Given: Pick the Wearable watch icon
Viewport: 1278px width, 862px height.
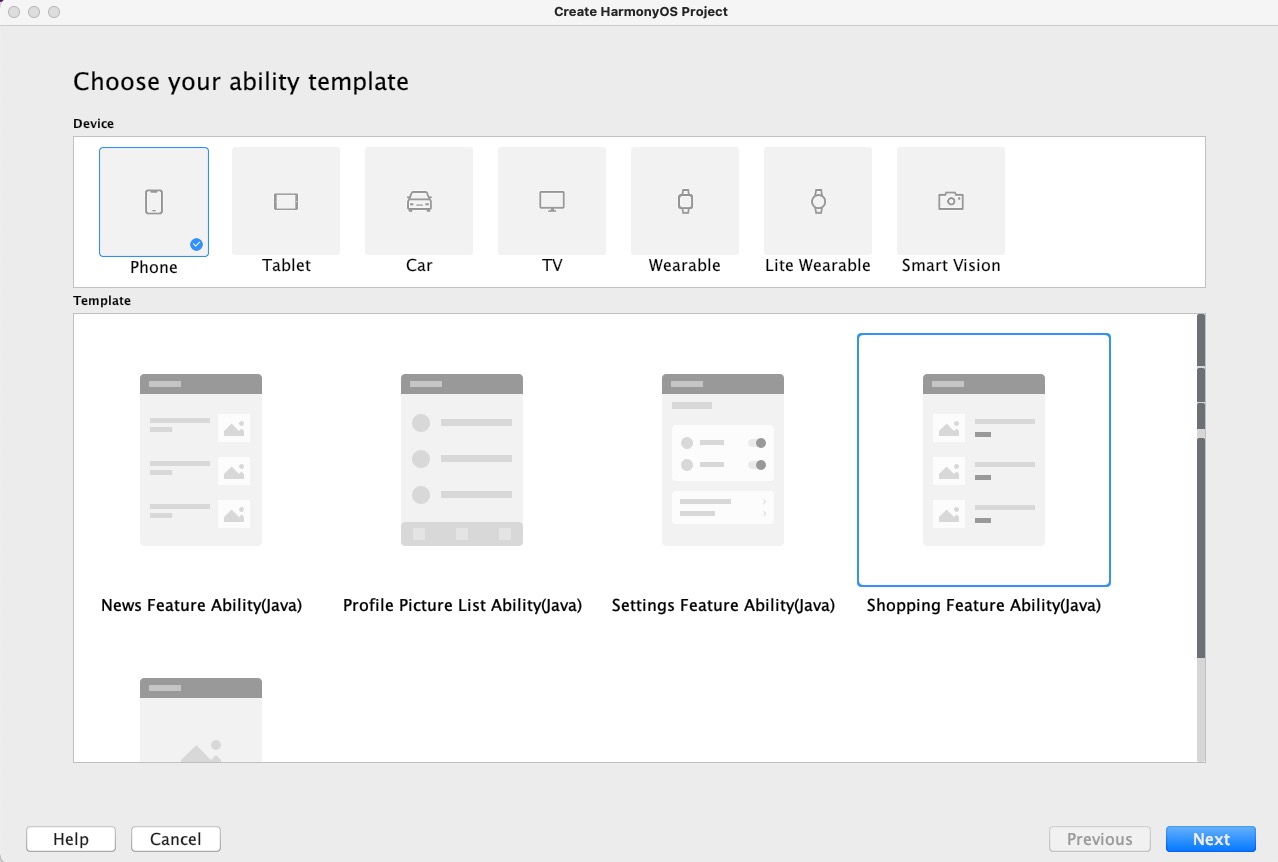Looking at the screenshot, I should 685,201.
